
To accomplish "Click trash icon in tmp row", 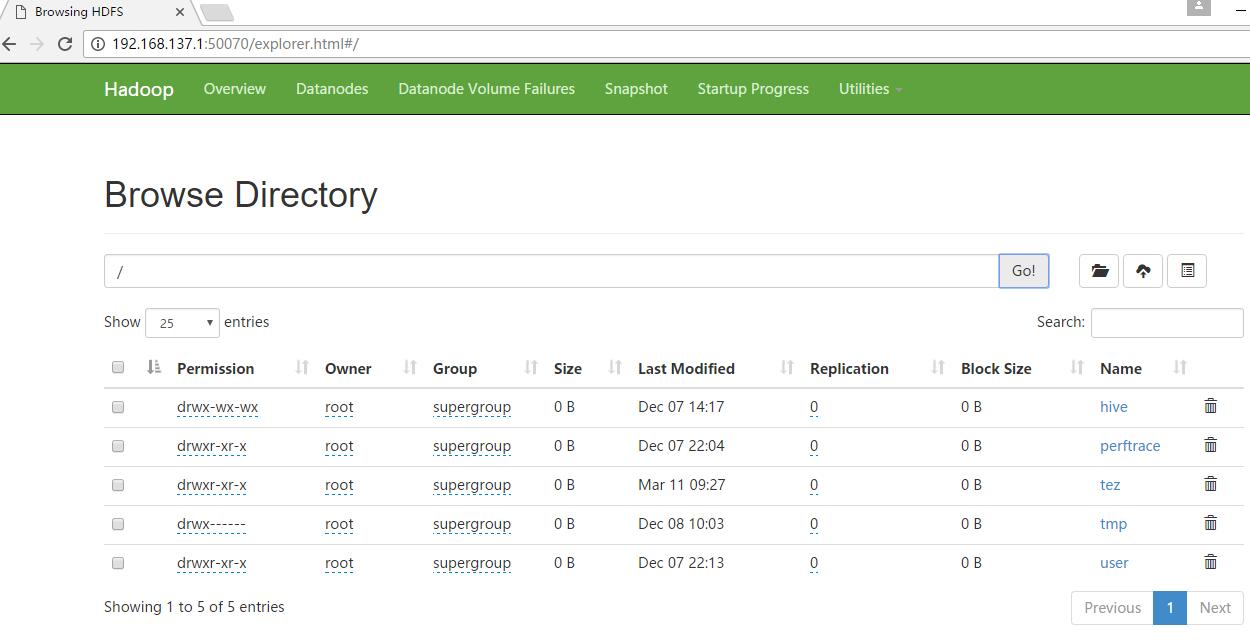I will point(1210,523).
